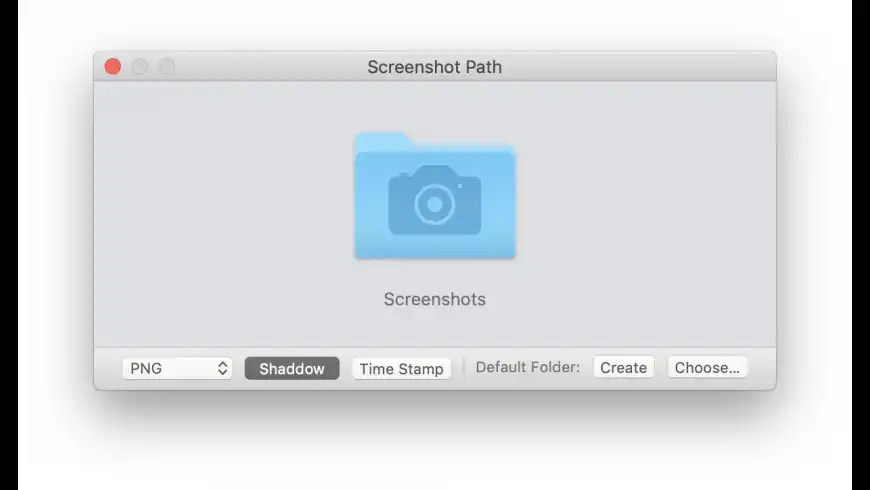Click the separator before Default Folder

(464, 368)
